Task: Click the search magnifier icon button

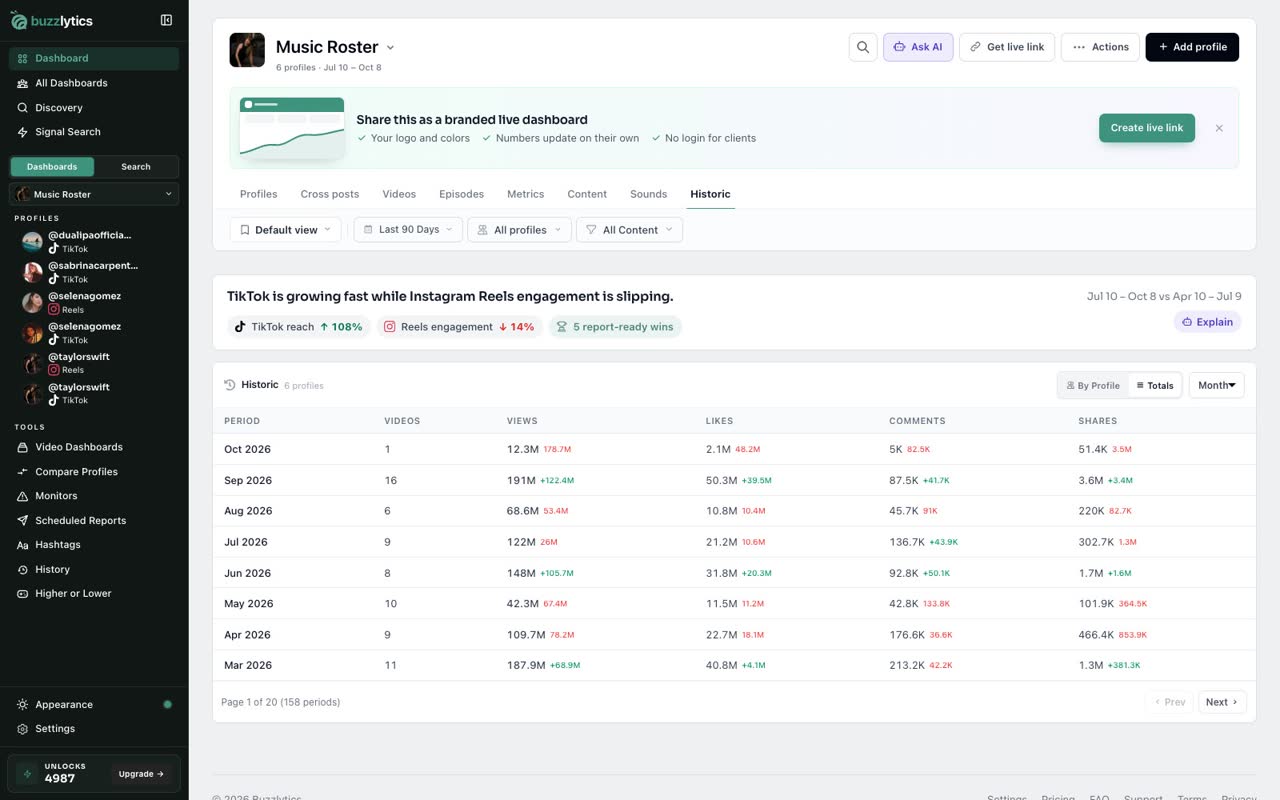Action: pyautogui.click(x=863, y=47)
